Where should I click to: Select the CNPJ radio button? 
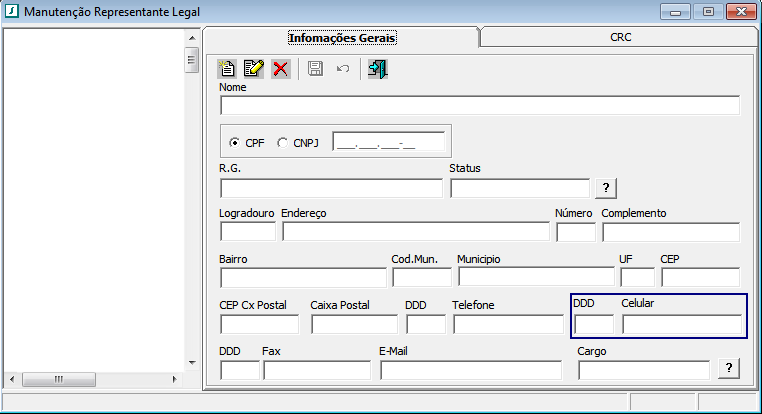point(282,142)
